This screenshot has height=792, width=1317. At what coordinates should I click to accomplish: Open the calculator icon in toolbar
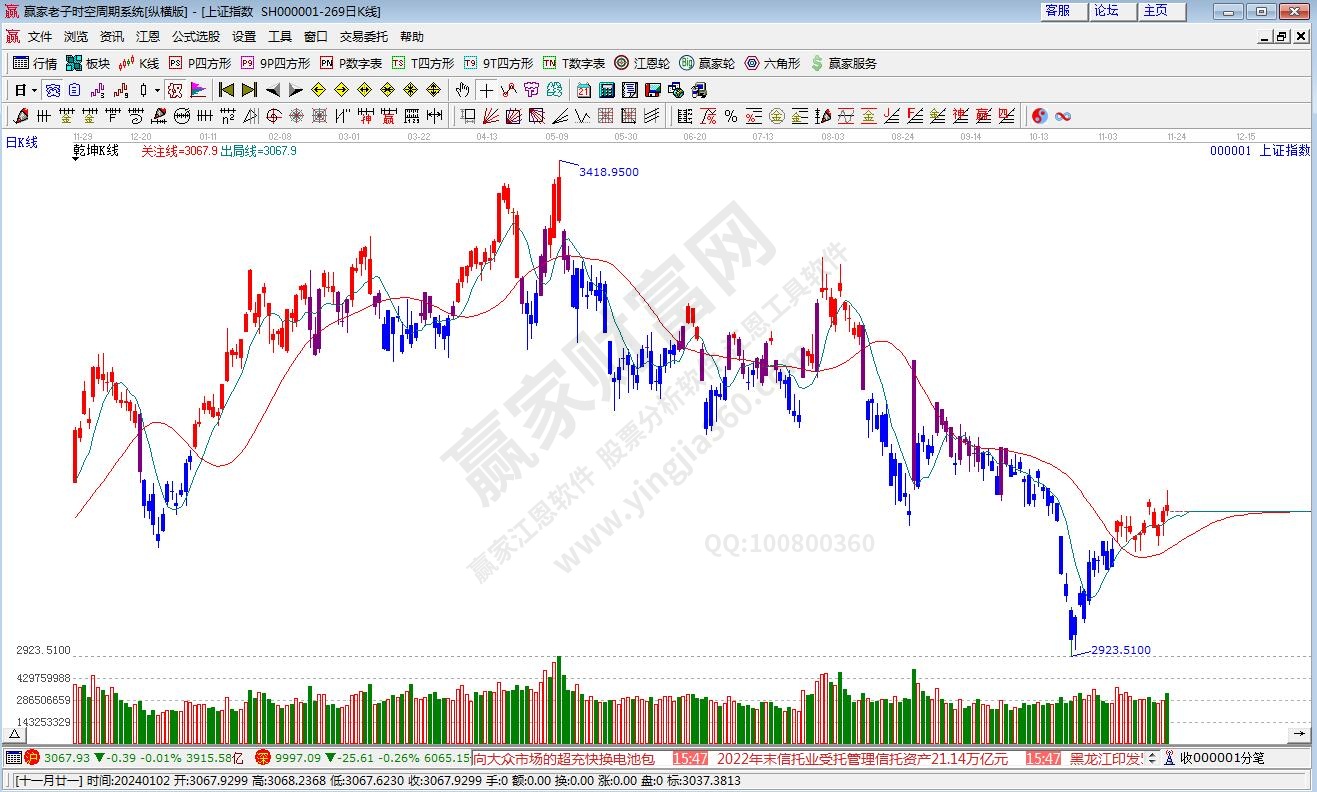pos(607,90)
